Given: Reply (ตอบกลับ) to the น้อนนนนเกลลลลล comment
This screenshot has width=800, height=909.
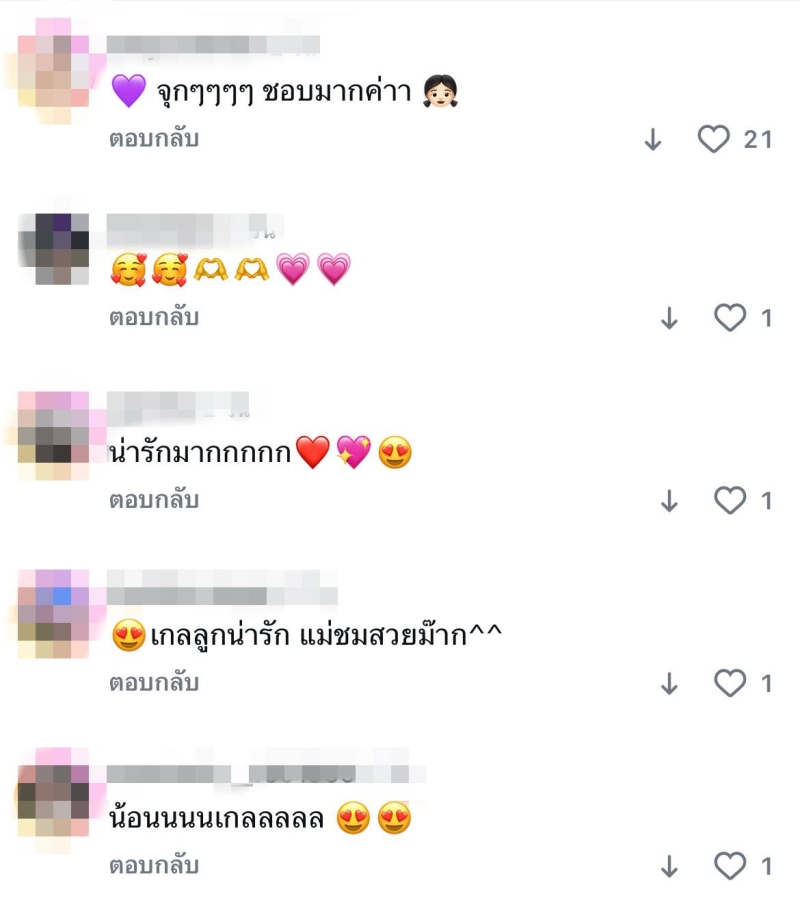Looking at the screenshot, I should tap(154, 866).
